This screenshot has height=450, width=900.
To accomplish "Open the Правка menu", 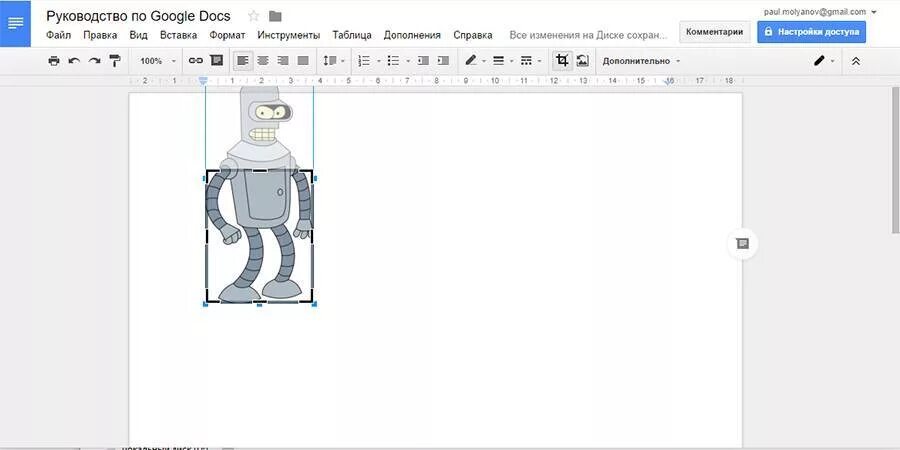I will tap(100, 35).
